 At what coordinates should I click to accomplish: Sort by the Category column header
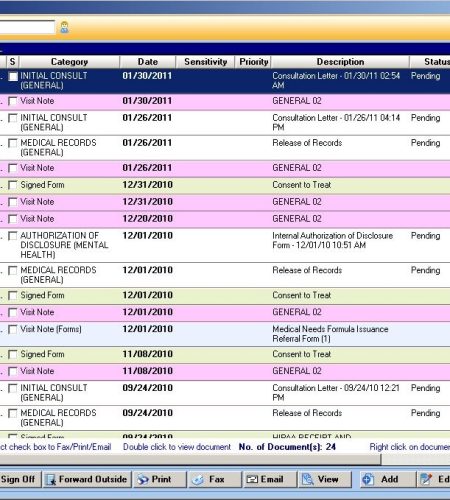pyautogui.click(x=69, y=62)
